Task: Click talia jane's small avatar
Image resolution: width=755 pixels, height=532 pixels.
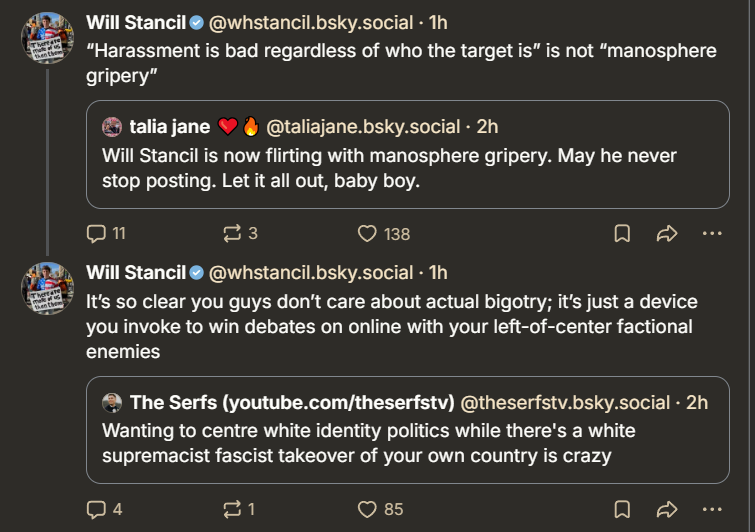Action: click(x=112, y=127)
